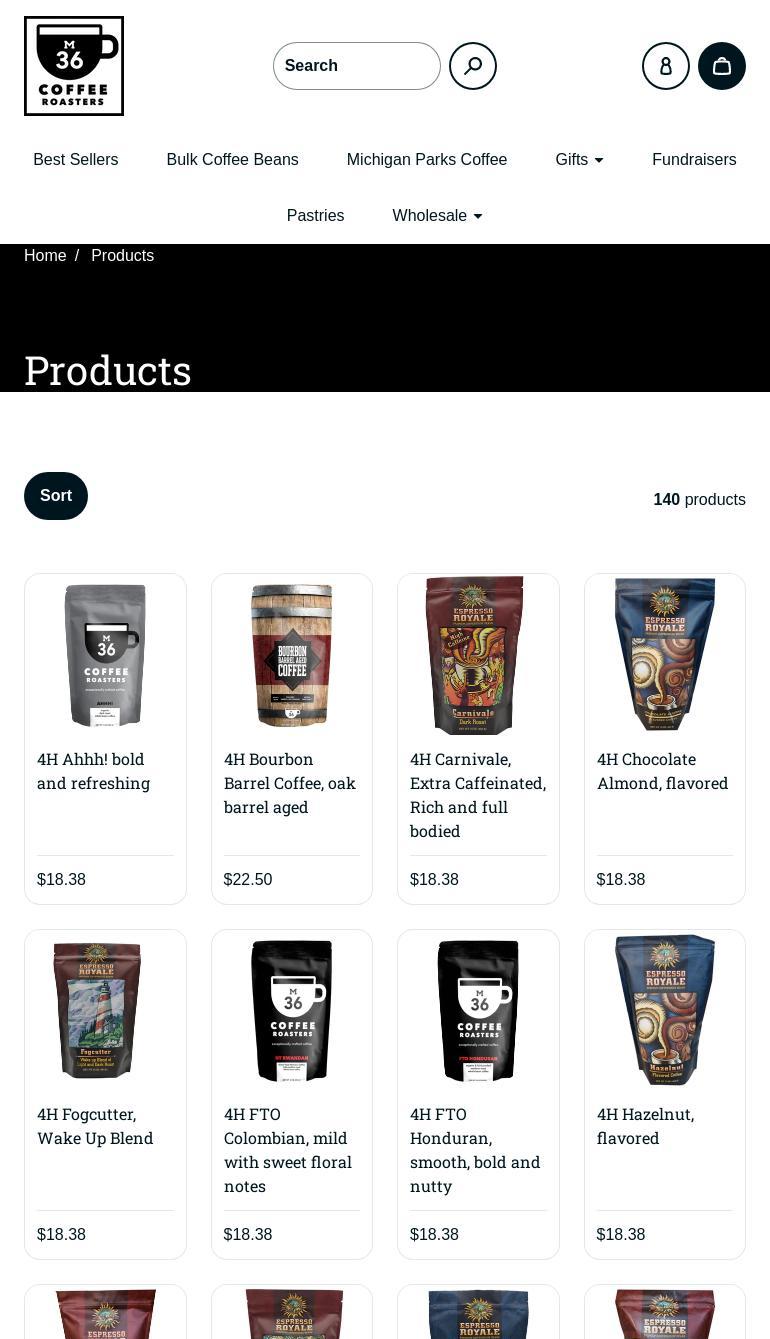Open the Sort options button
The image size is (770, 1339).
point(56,496)
